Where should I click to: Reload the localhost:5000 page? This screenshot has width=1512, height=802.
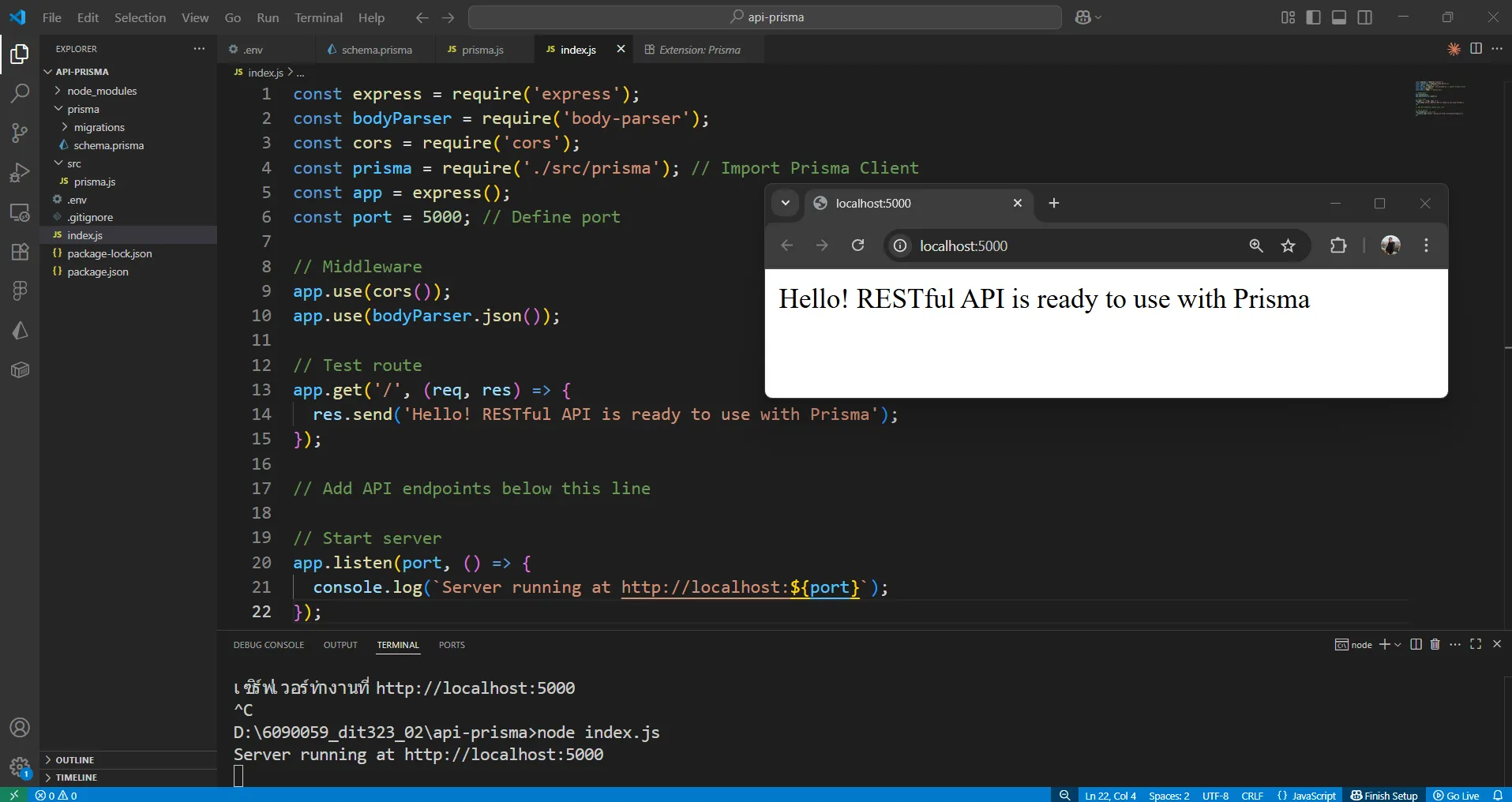(857, 245)
